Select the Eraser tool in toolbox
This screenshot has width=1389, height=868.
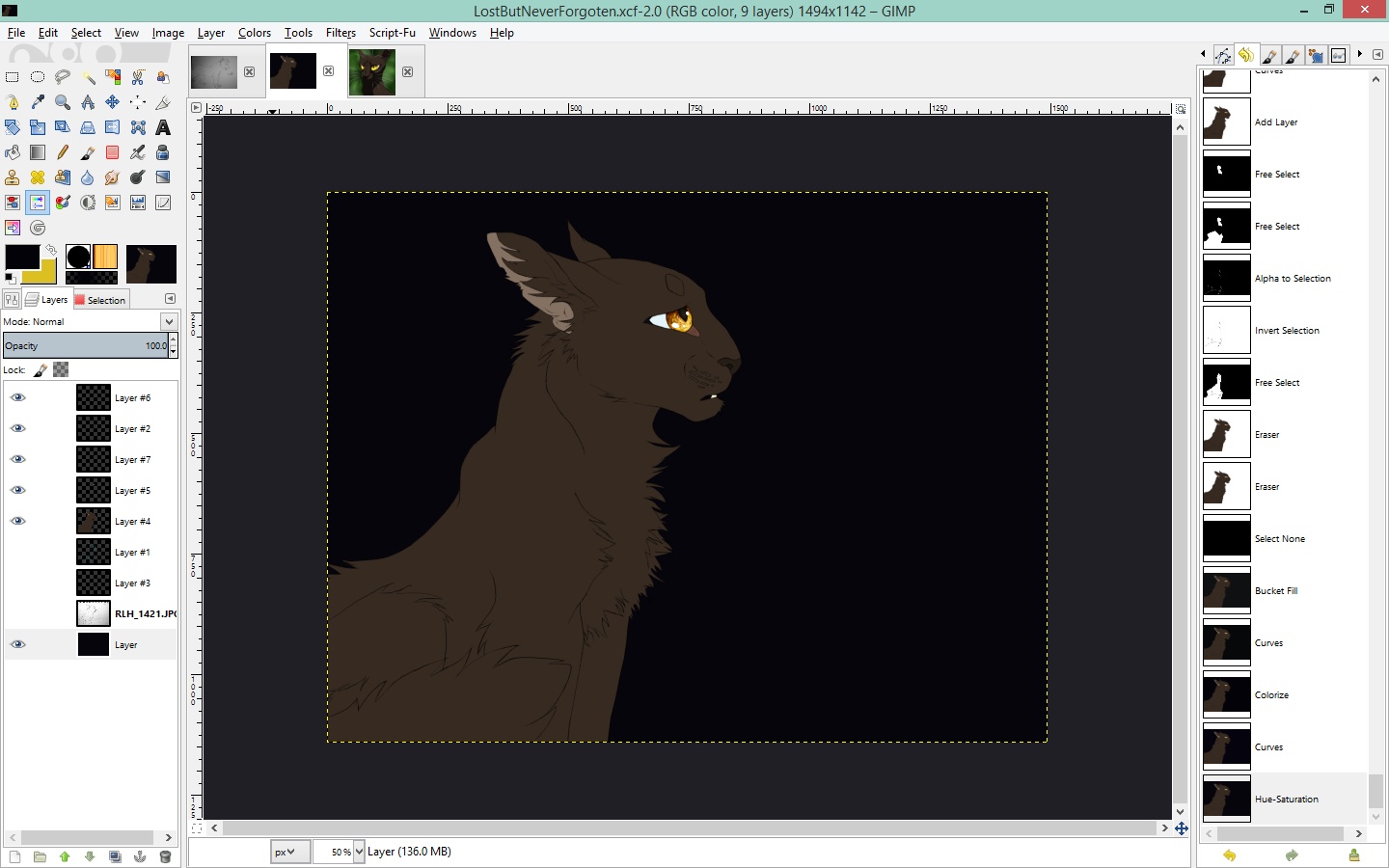(113, 152)
